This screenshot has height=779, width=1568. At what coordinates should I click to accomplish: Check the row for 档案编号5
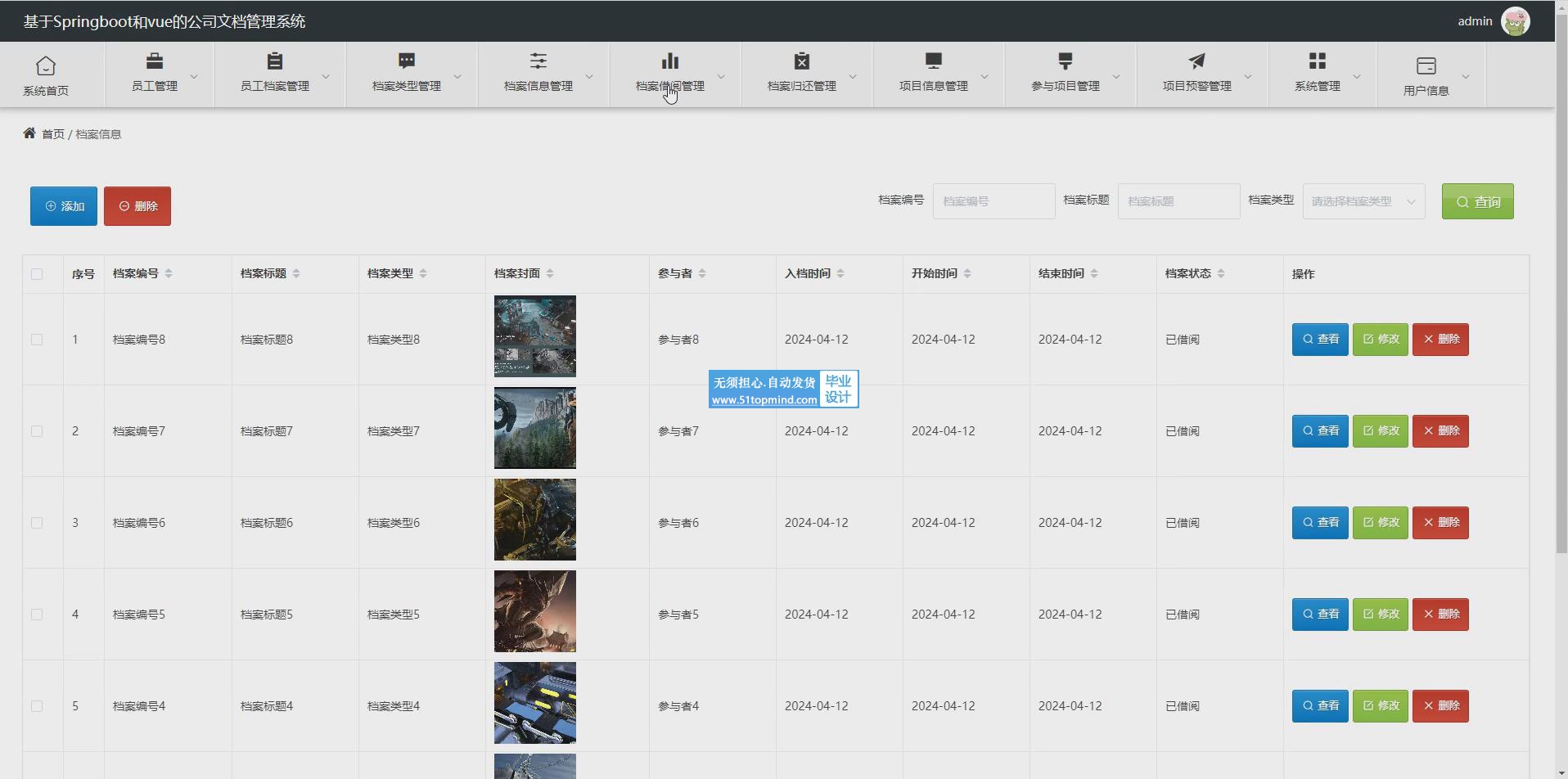(37, 615)
